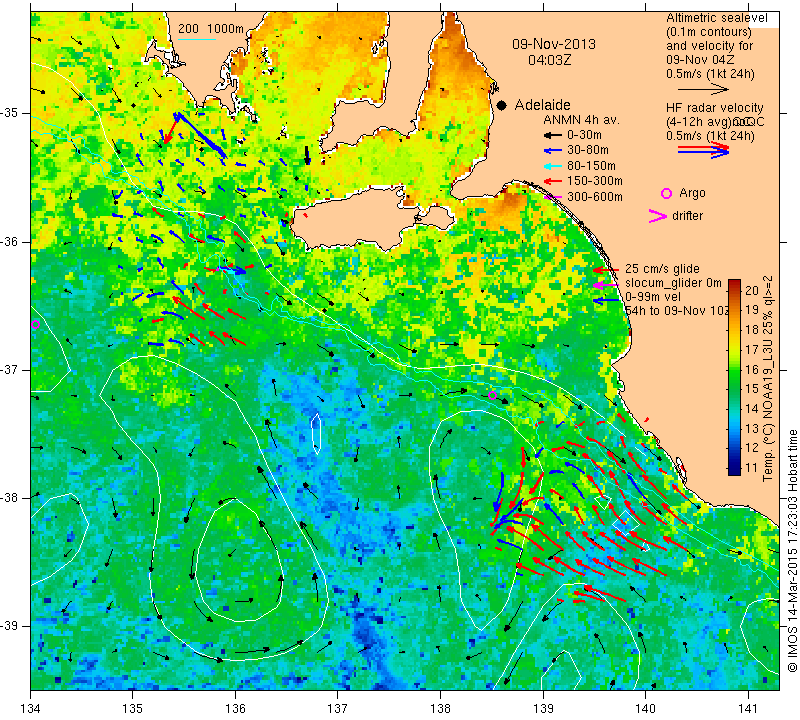Click the black Adelaide city marker dot

(x=501, y=105)
